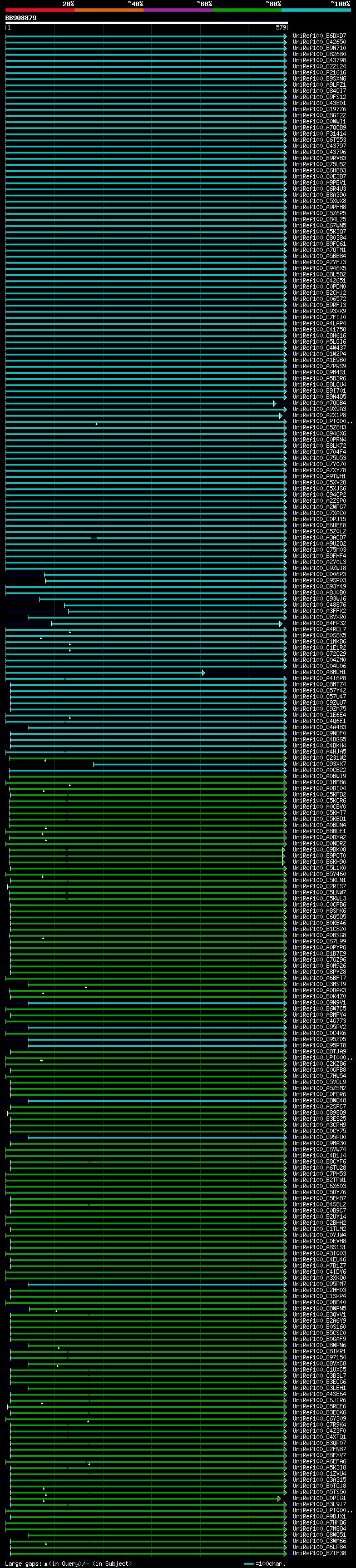Select hit label UniRef100_Q4W437
Screen dimensions: 356x1568
(319, 348)
